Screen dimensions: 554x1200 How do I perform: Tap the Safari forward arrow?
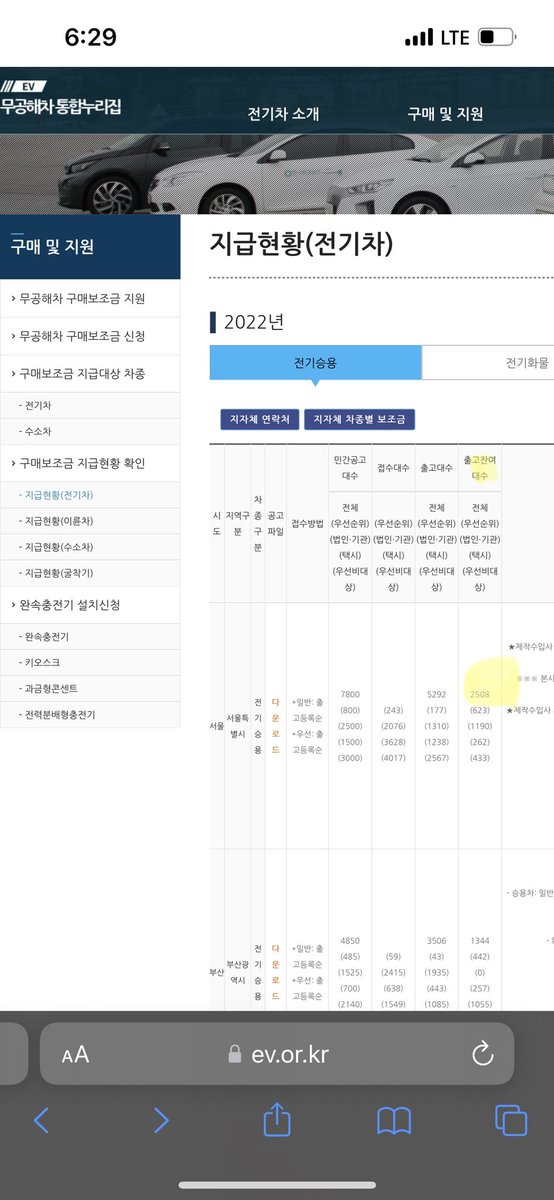pos(161,1120)
